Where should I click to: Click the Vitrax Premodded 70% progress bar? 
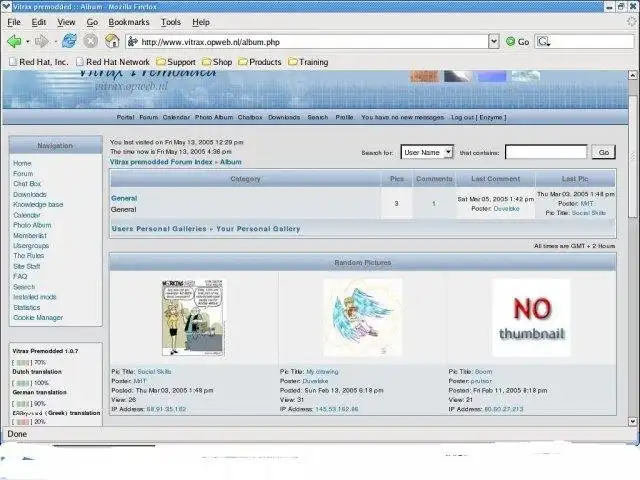[x=23, y=362]
